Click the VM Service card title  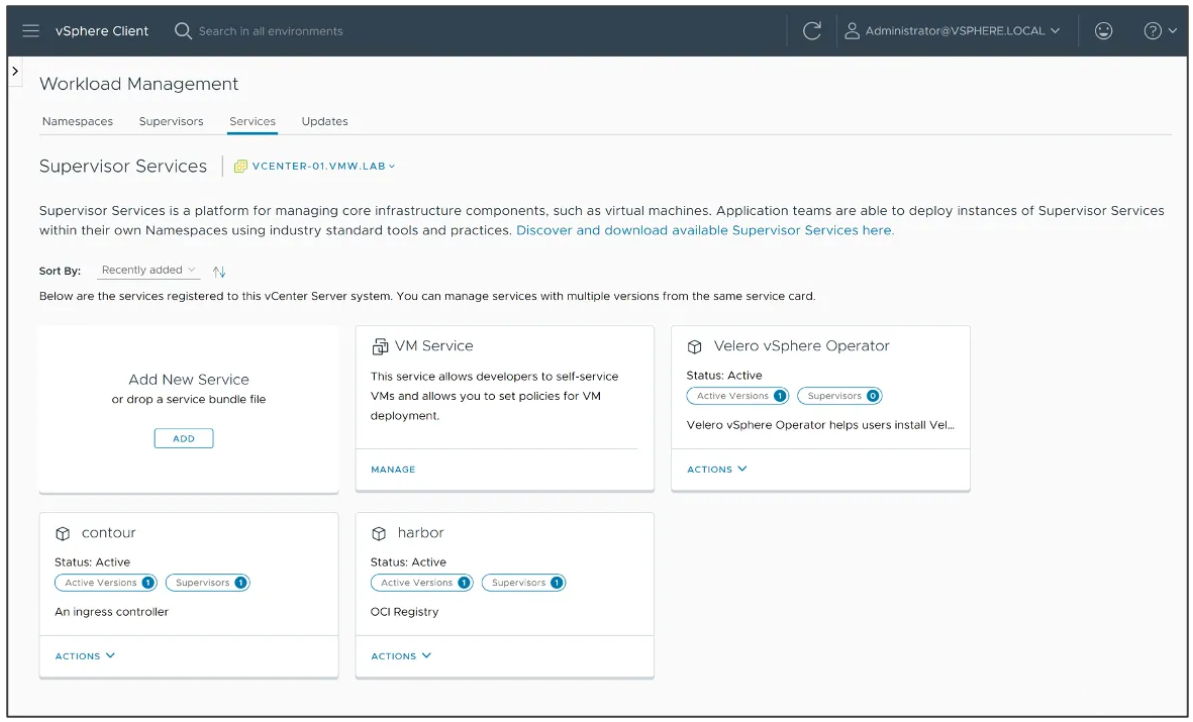pos(434,346)
